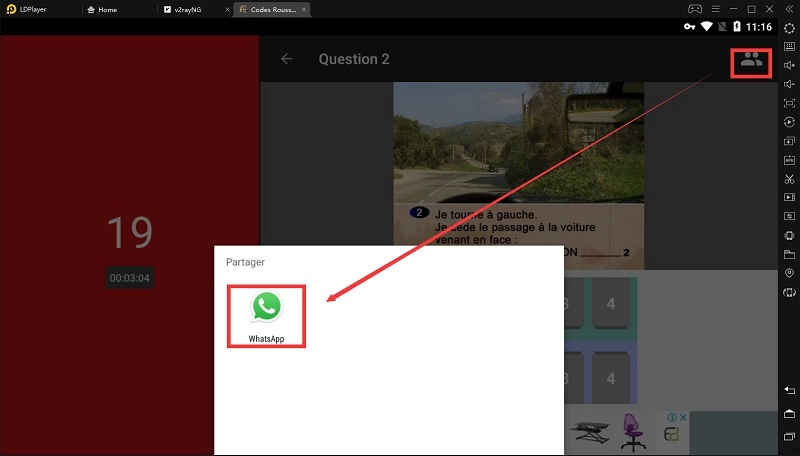Tap the WhatsApp icon in share dialog

[x=266, y=315]
